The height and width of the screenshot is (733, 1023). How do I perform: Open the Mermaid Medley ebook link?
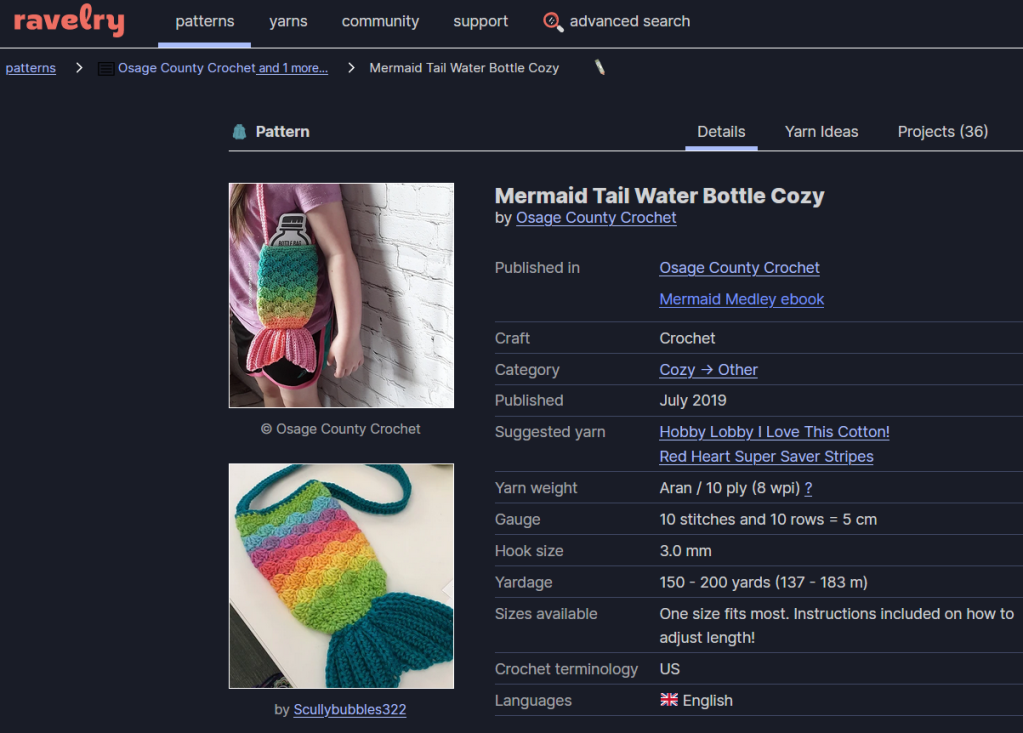pos(741,299)
